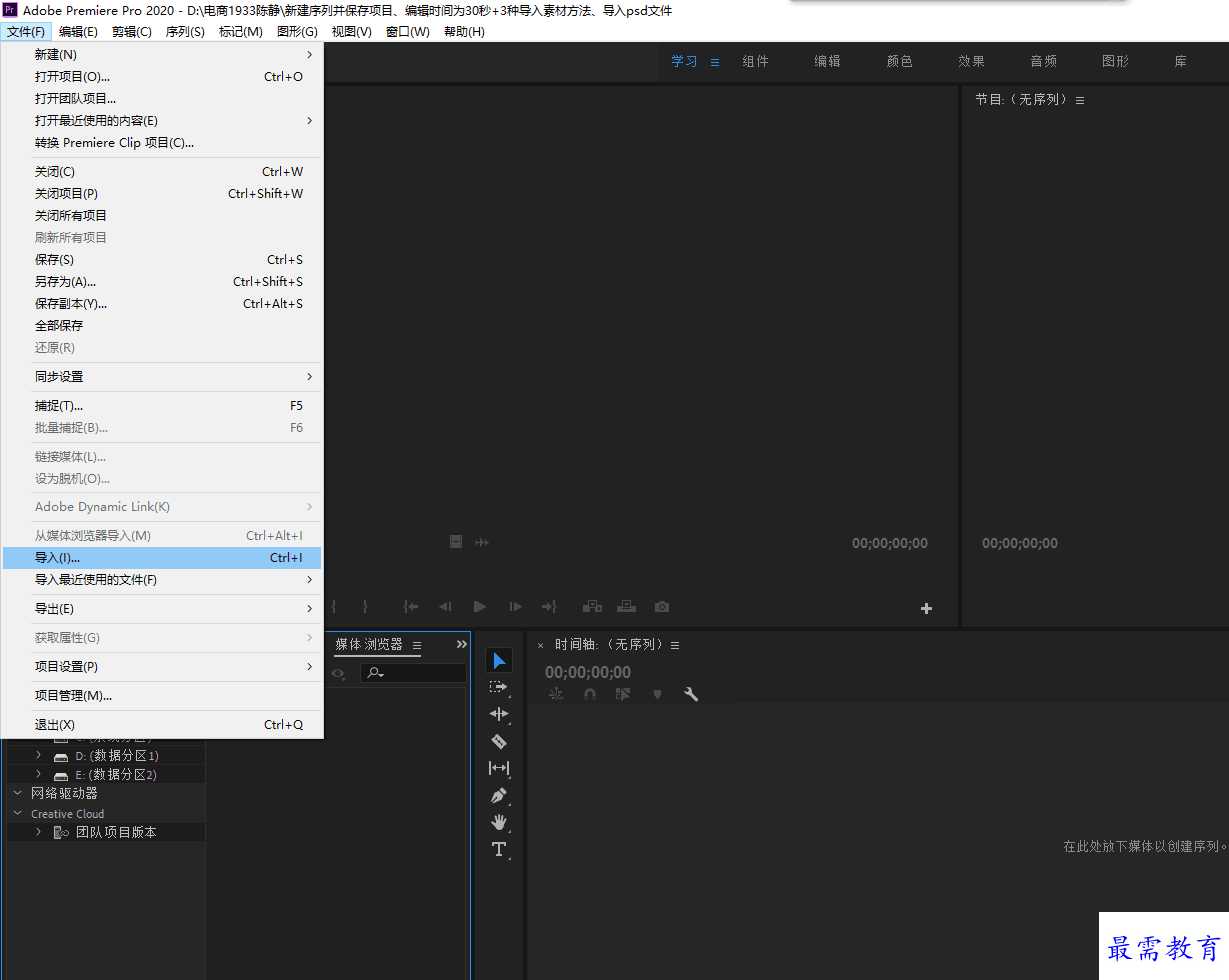
Task: Collapse the 网络驱动器 group
Action: (x=17, y=793)
